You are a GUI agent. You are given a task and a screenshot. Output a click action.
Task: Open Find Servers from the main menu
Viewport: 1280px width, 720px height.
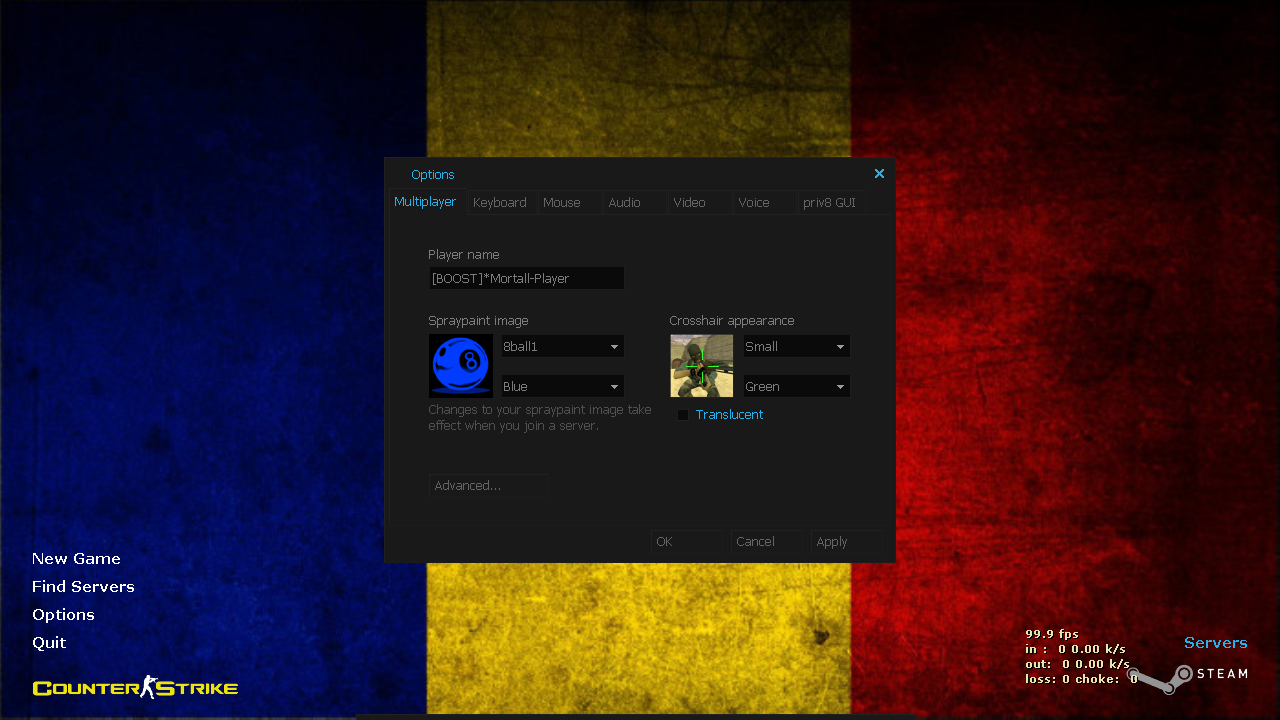click(x=83, y=586)
